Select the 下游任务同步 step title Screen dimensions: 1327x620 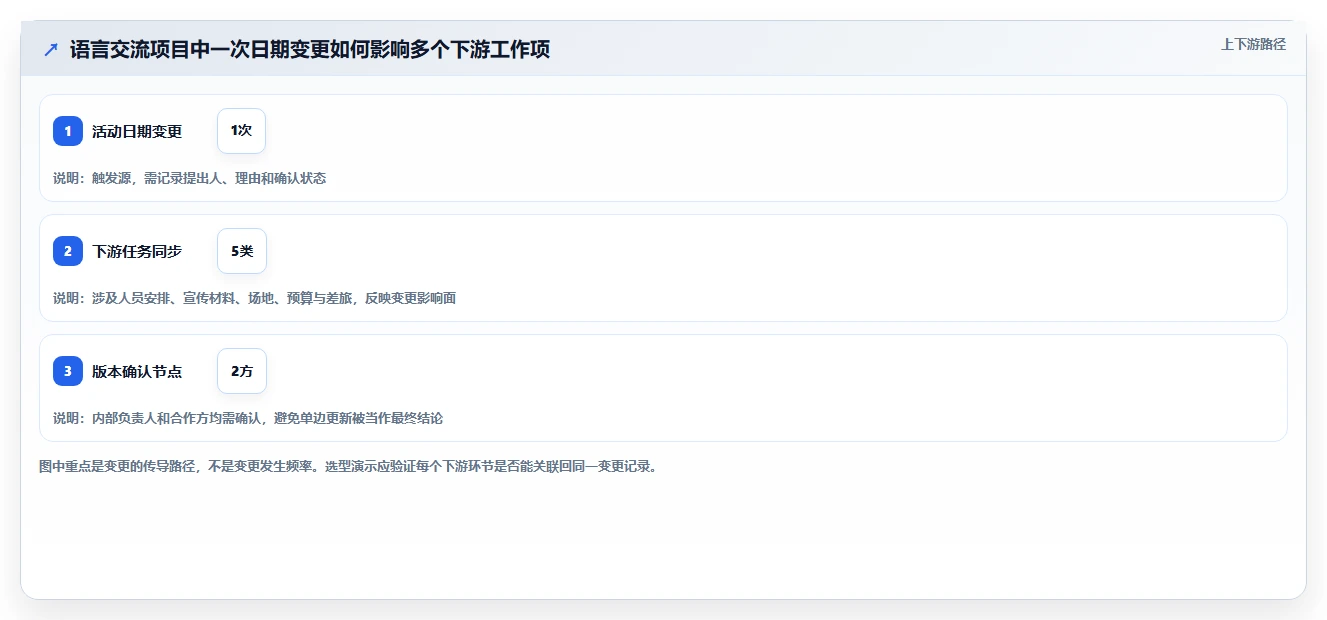click(137, 251)
